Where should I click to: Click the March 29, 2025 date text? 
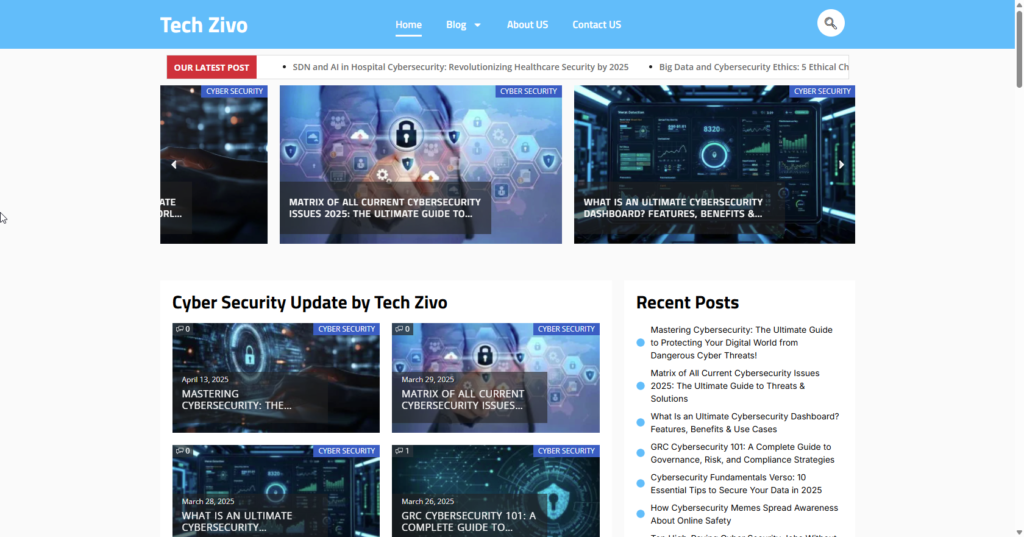pyautogui.click(x=428, y=380)
